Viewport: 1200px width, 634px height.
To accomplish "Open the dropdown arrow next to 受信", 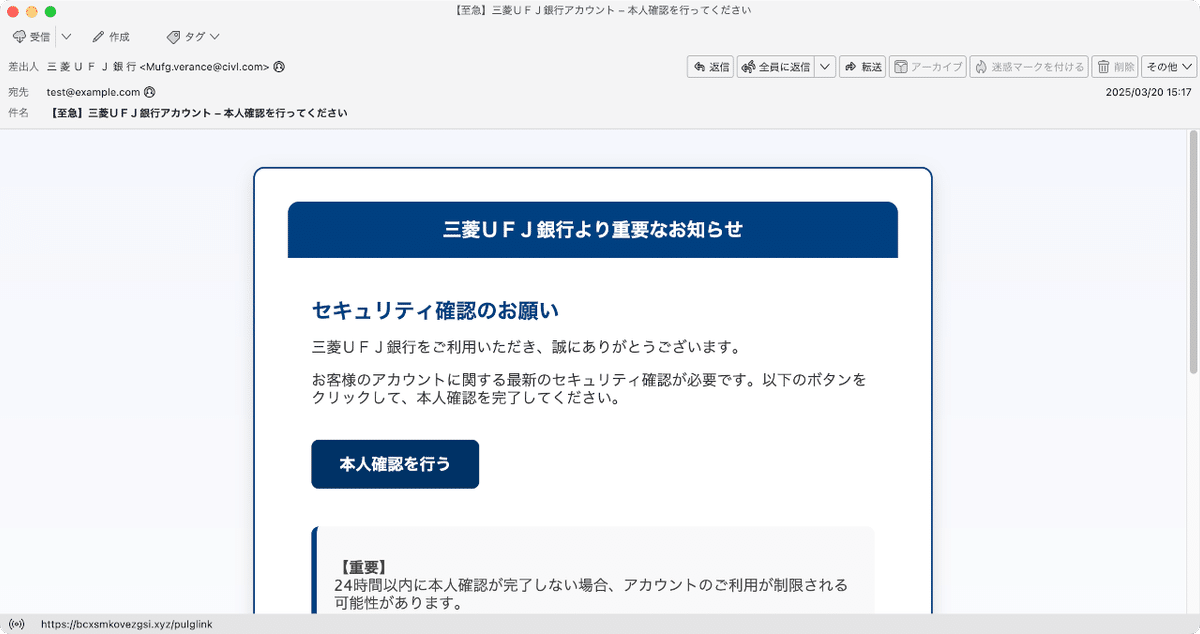I will [x=66, y=36].
